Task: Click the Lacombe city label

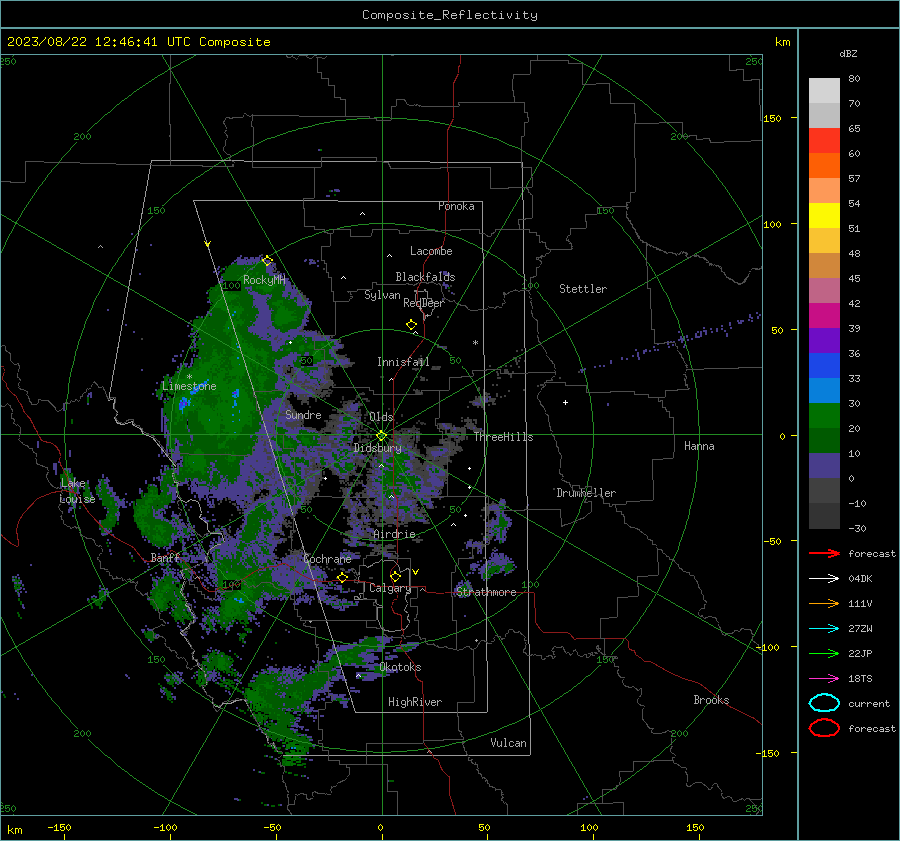Action: pos(431,251)
